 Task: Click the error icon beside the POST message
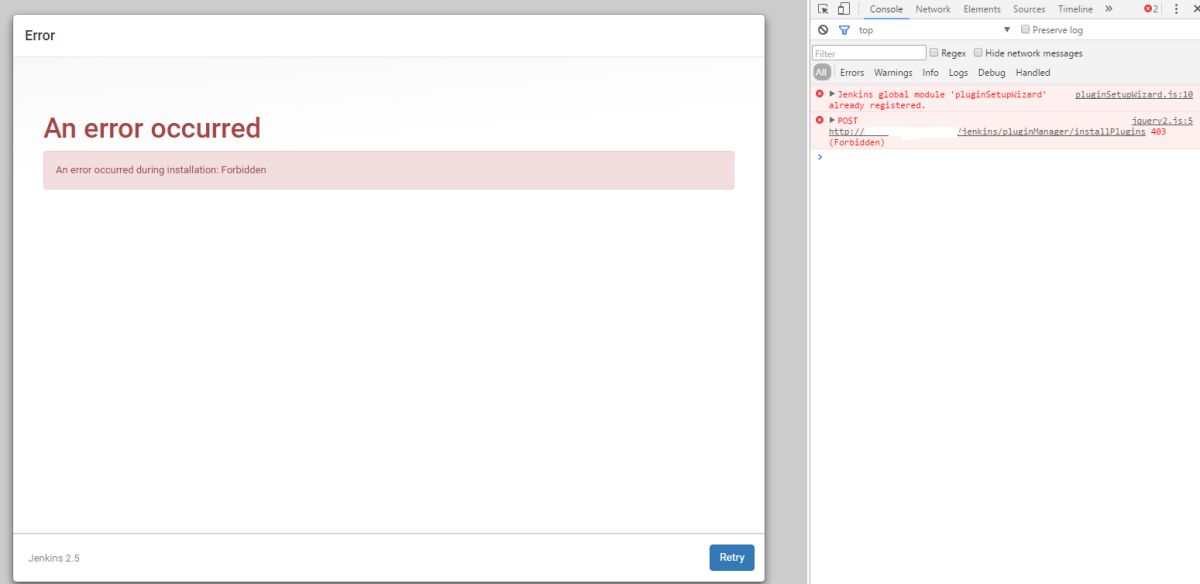(820, 120)
